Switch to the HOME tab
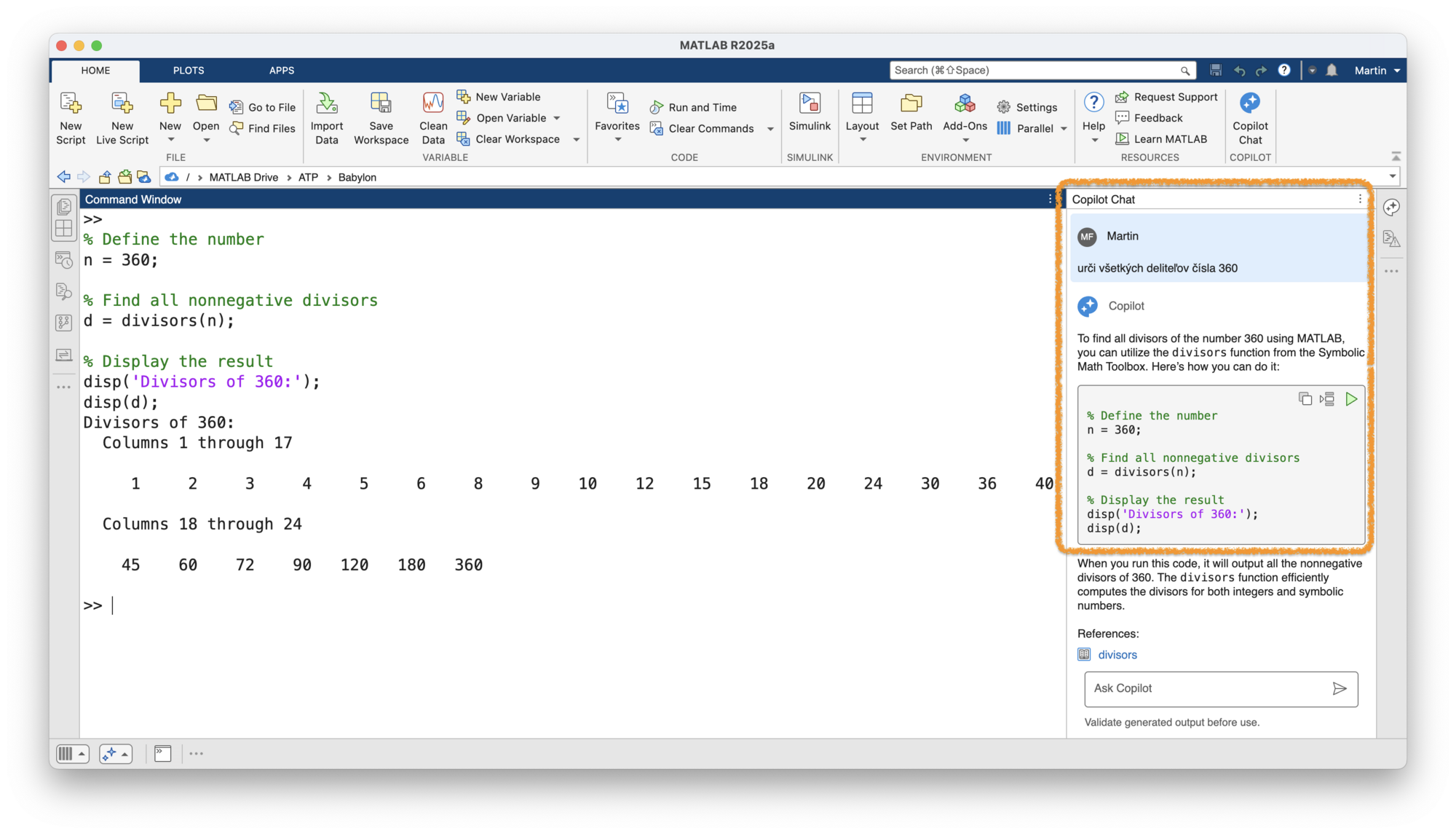The width and height of the screenshot is (1456, 834). pos(95,70)
